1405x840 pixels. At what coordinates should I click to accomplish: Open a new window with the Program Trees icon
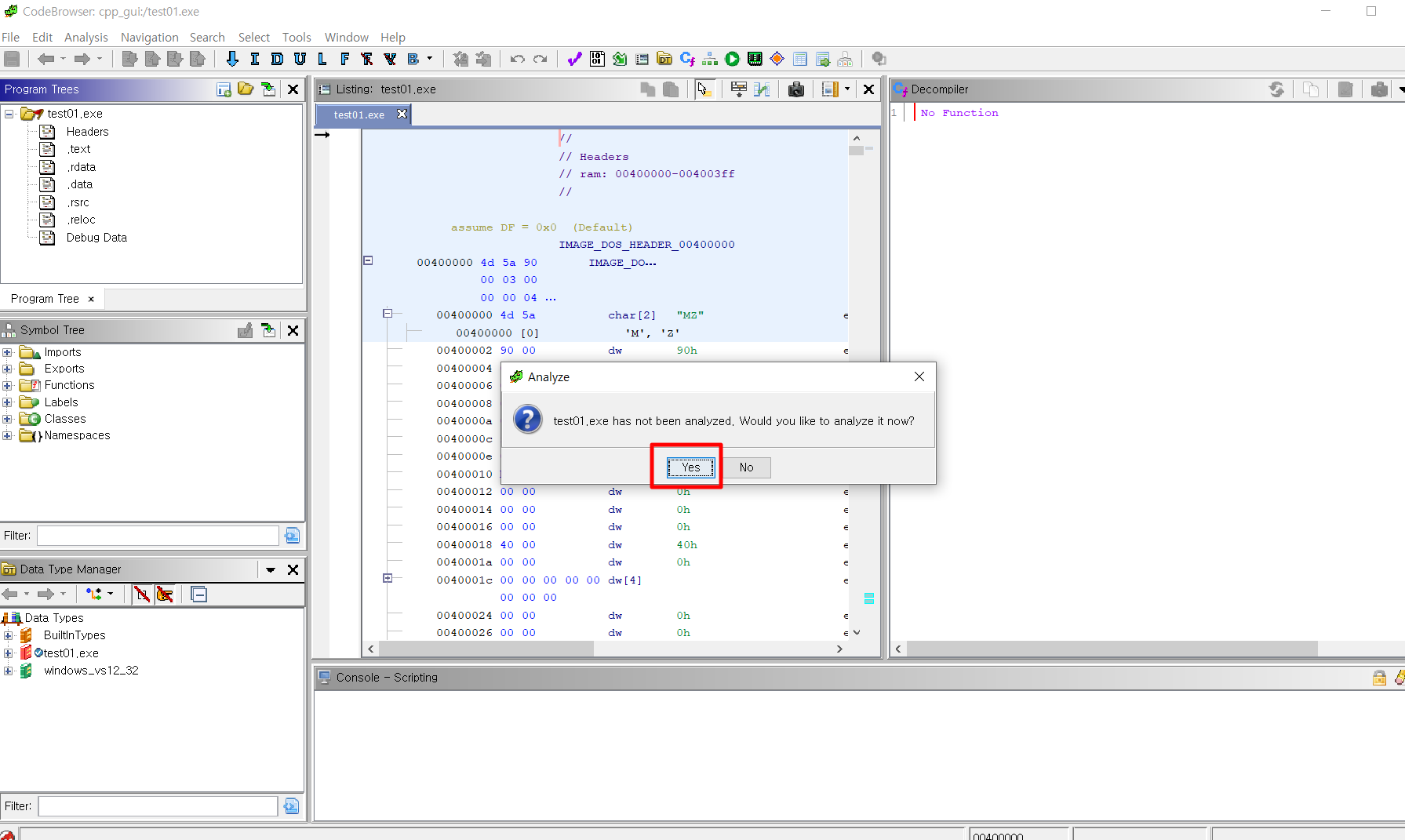[x=224, y=89]
